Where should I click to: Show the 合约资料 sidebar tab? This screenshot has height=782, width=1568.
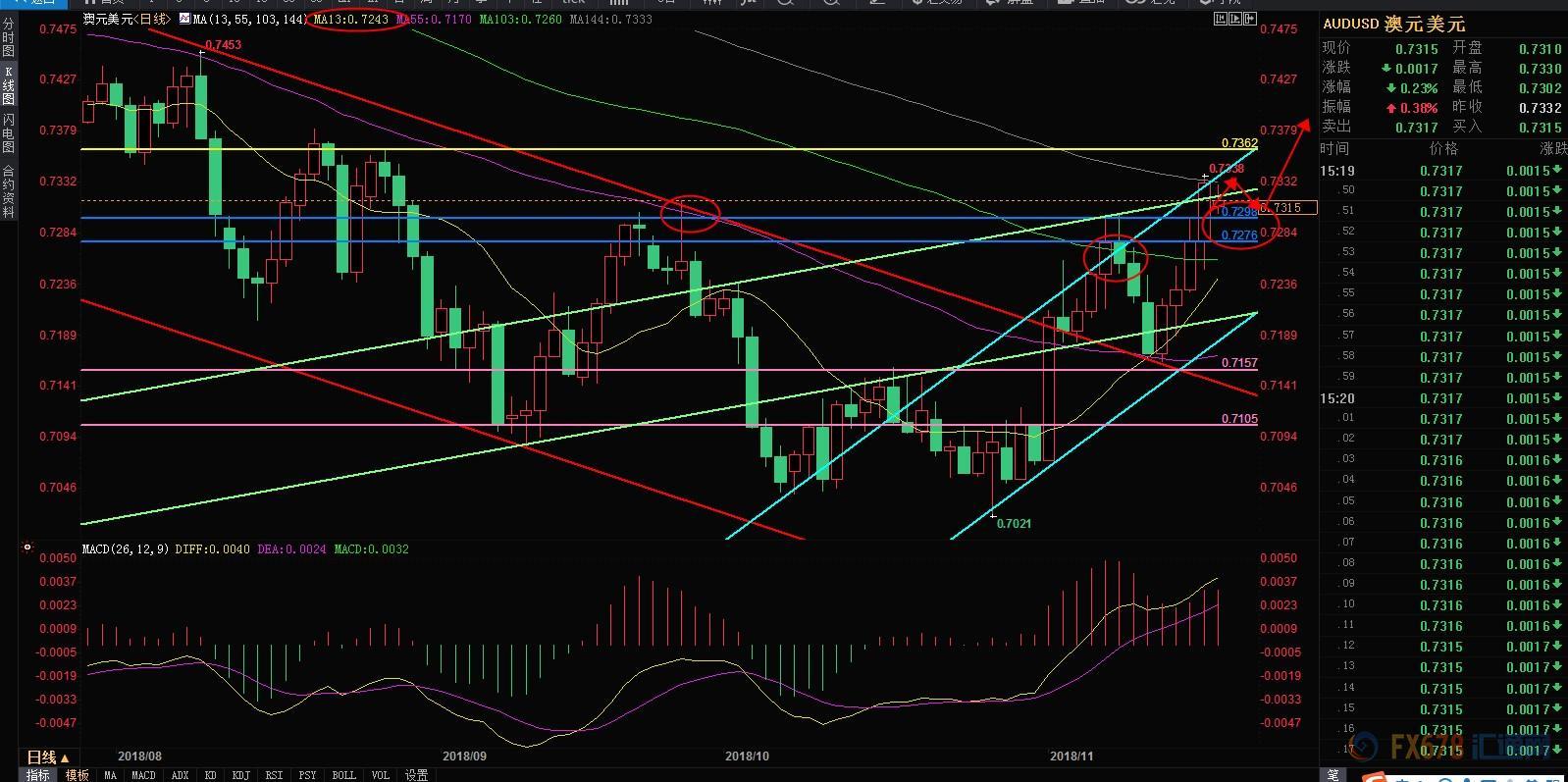[8, 190]
